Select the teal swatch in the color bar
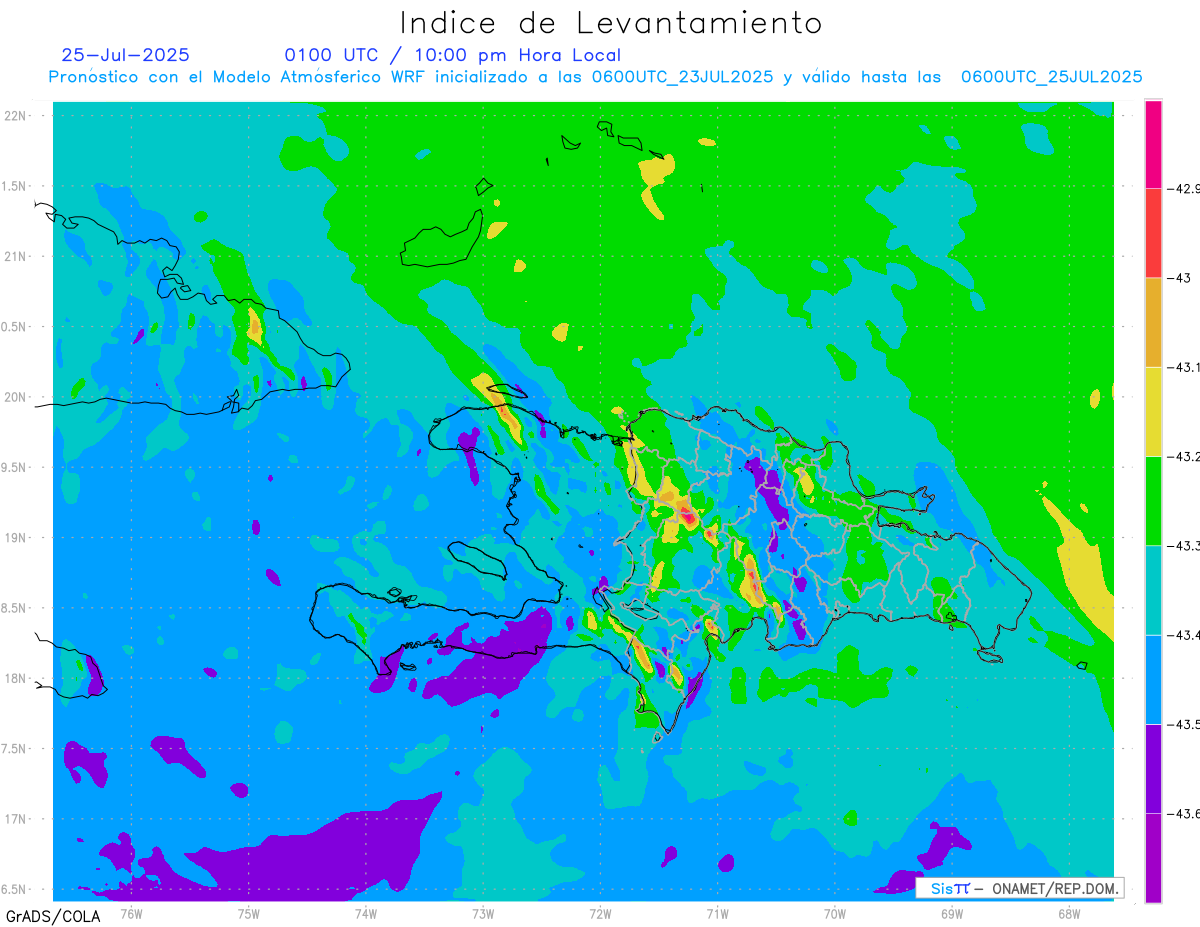This screenshot has height=927, width=1200. pos(1153,590)
